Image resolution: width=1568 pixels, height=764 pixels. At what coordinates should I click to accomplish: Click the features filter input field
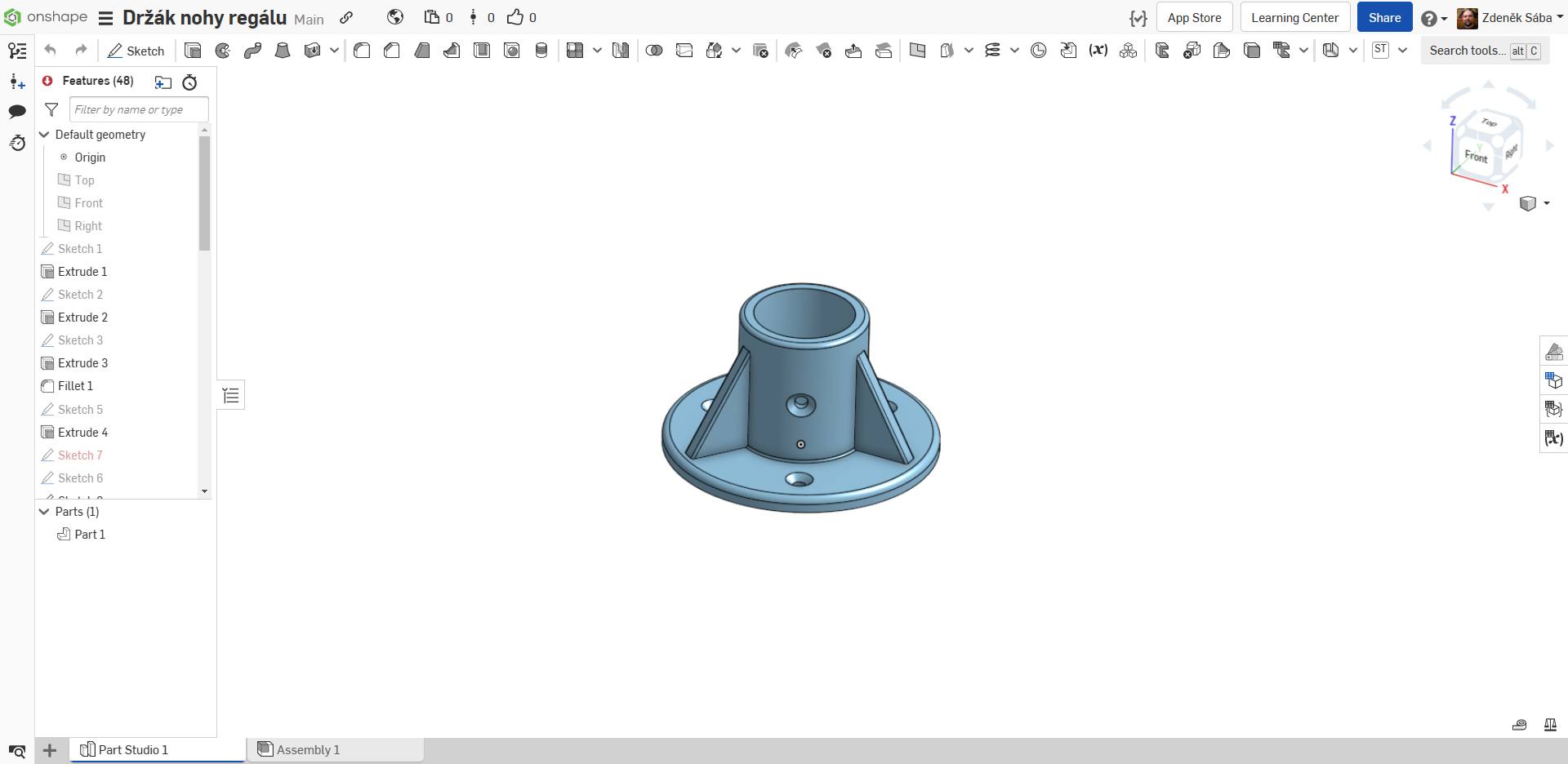pos(139,109)
